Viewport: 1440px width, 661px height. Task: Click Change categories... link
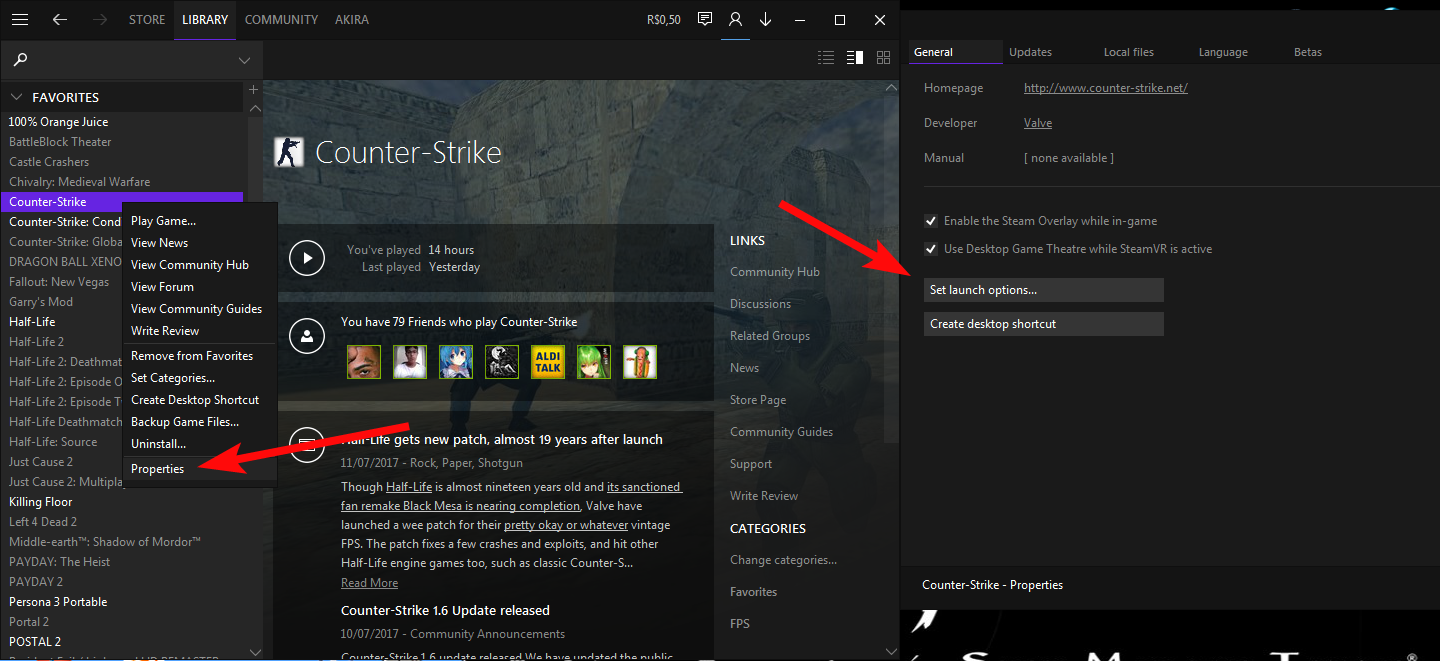783,560
